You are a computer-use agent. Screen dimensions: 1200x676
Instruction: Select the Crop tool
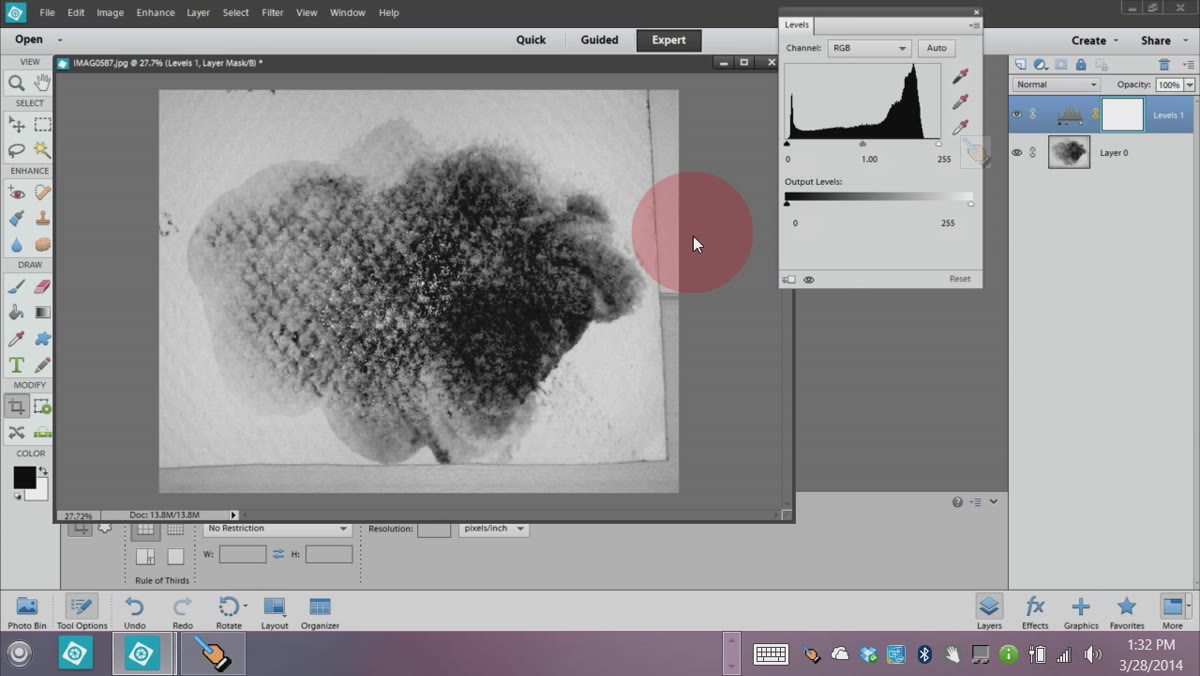(16, 406)
